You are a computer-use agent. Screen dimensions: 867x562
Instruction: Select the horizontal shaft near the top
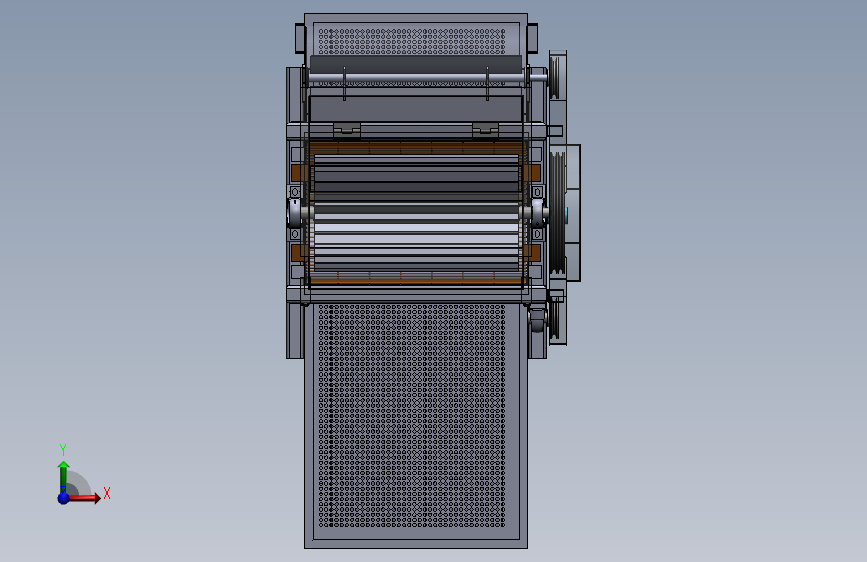426,78
